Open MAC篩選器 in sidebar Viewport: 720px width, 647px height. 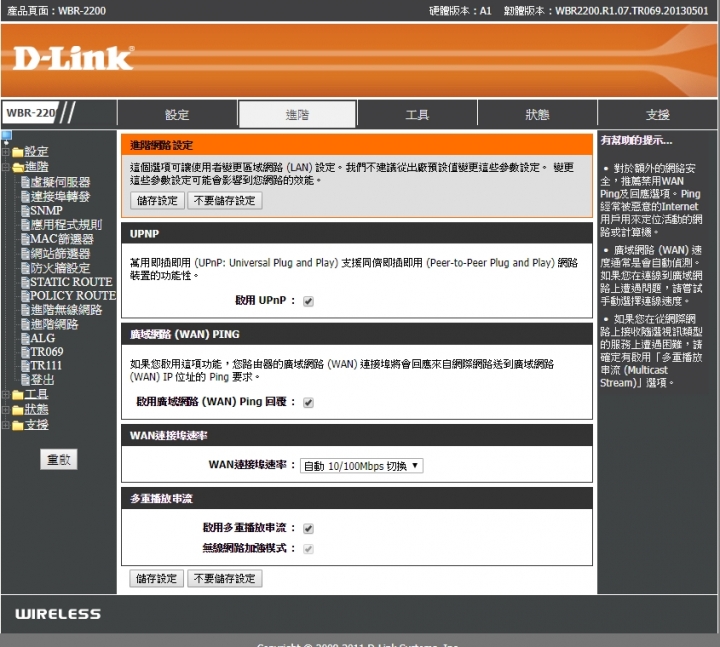[x=62, y=239]
